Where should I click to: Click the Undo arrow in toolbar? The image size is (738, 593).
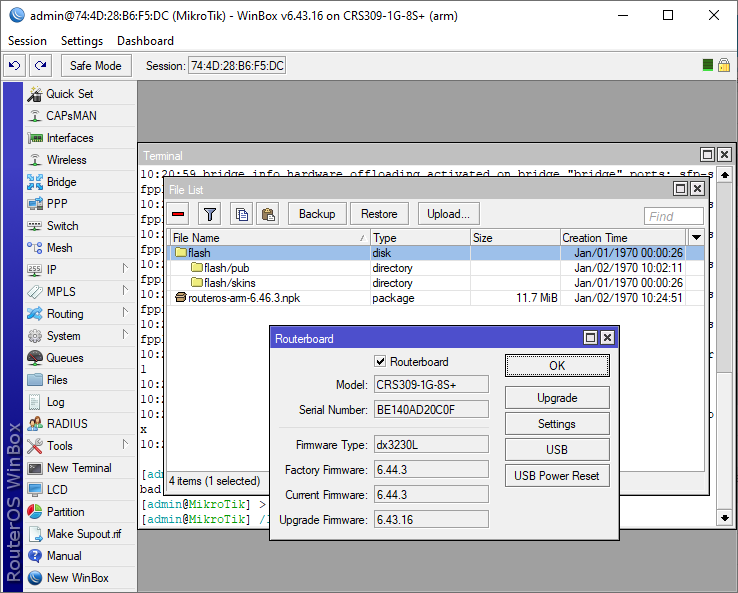(x=15, y=65)
